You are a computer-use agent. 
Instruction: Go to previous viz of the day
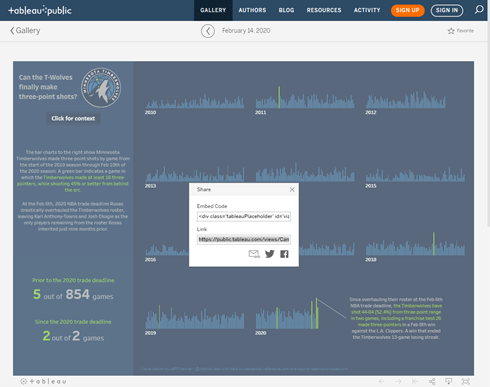click(208, 31)
